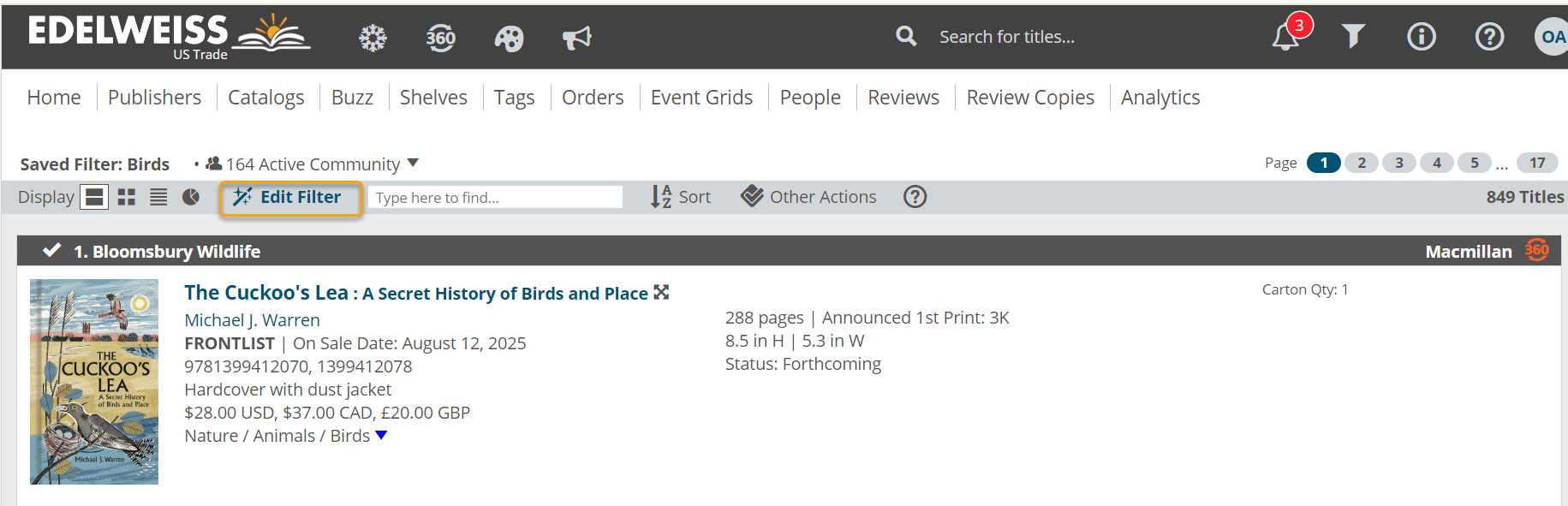Open the Tags menu

tap(514, 98)
